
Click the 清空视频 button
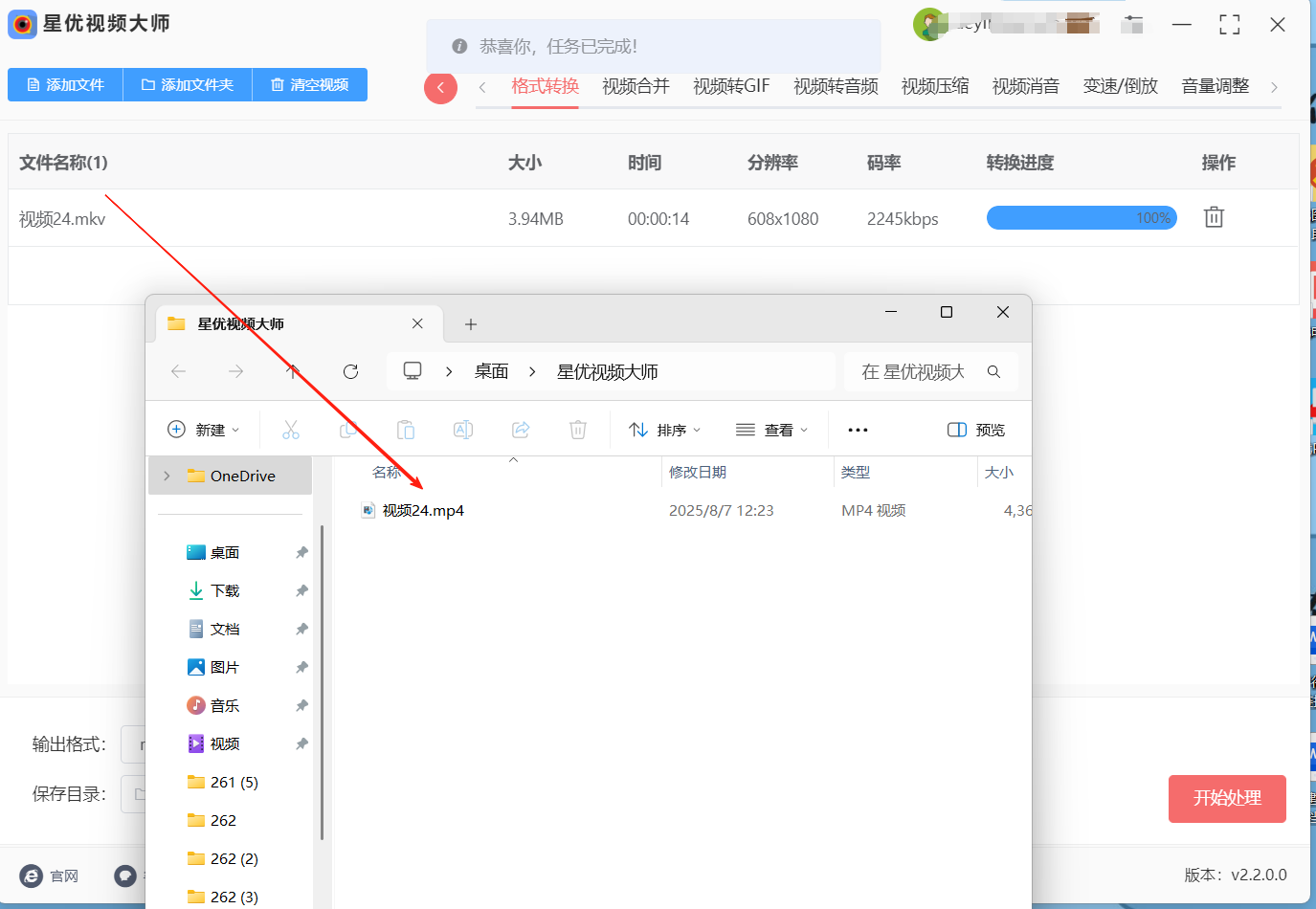coord(310,85)
